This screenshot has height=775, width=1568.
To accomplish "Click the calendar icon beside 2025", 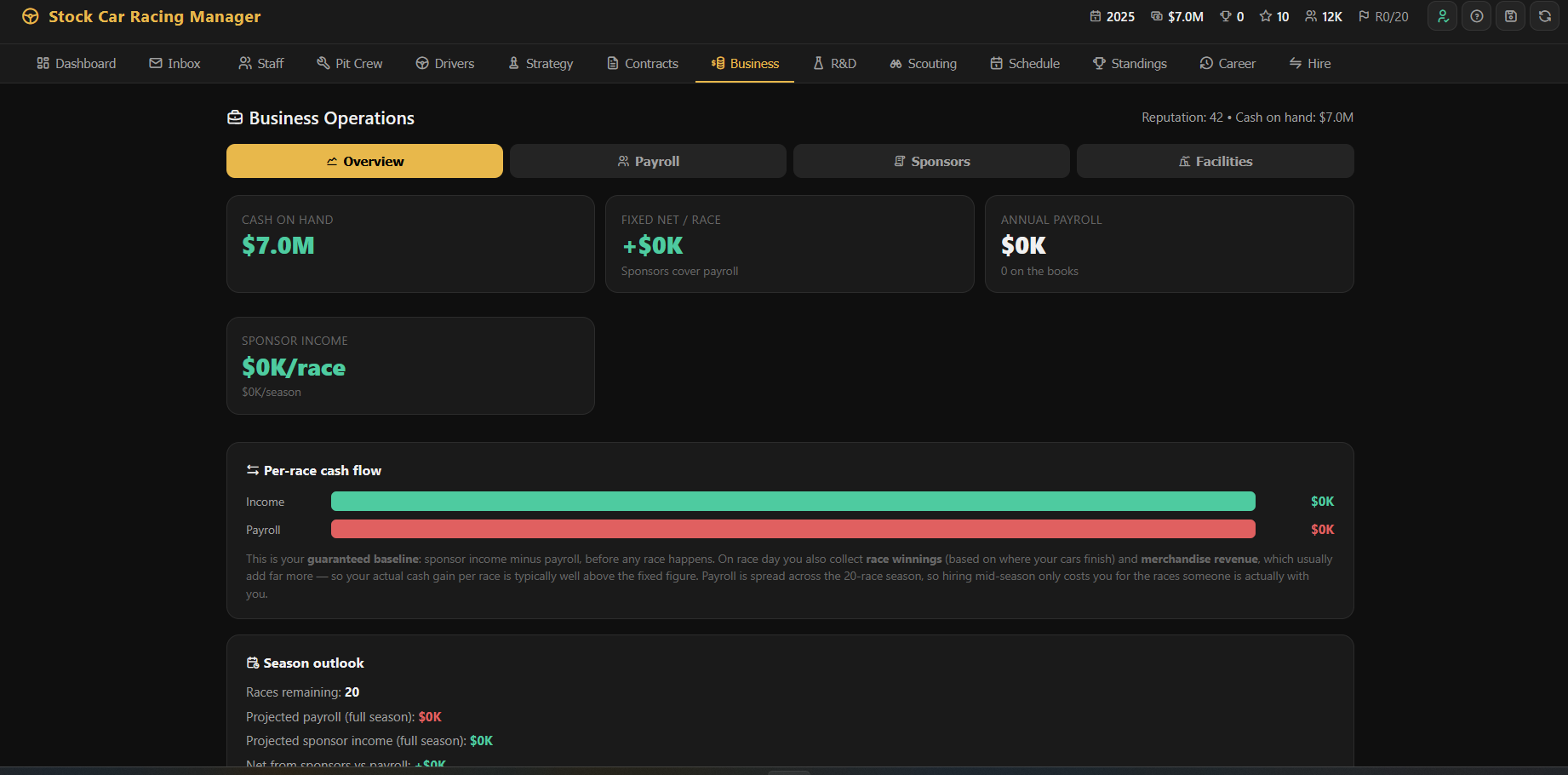I will pyautogui.click(x=1096, y=16).
